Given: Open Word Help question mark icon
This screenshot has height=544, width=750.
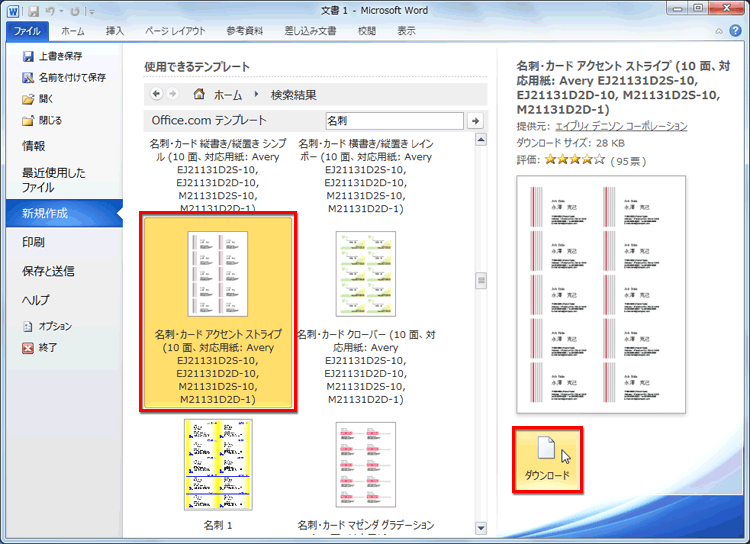Looking at the screenshot, I should 735,31.
